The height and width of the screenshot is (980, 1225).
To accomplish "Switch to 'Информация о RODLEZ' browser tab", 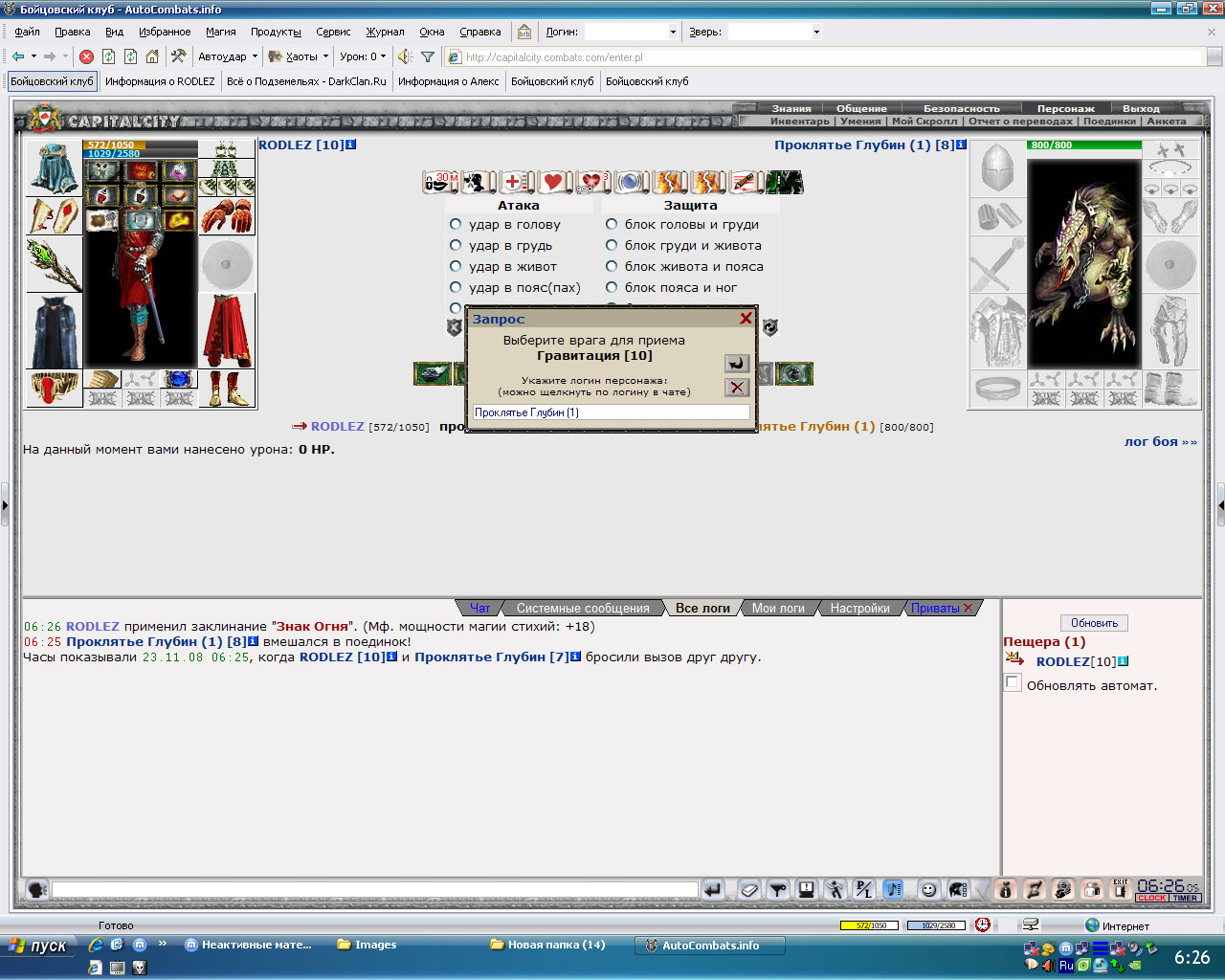I will coord(160,81).
